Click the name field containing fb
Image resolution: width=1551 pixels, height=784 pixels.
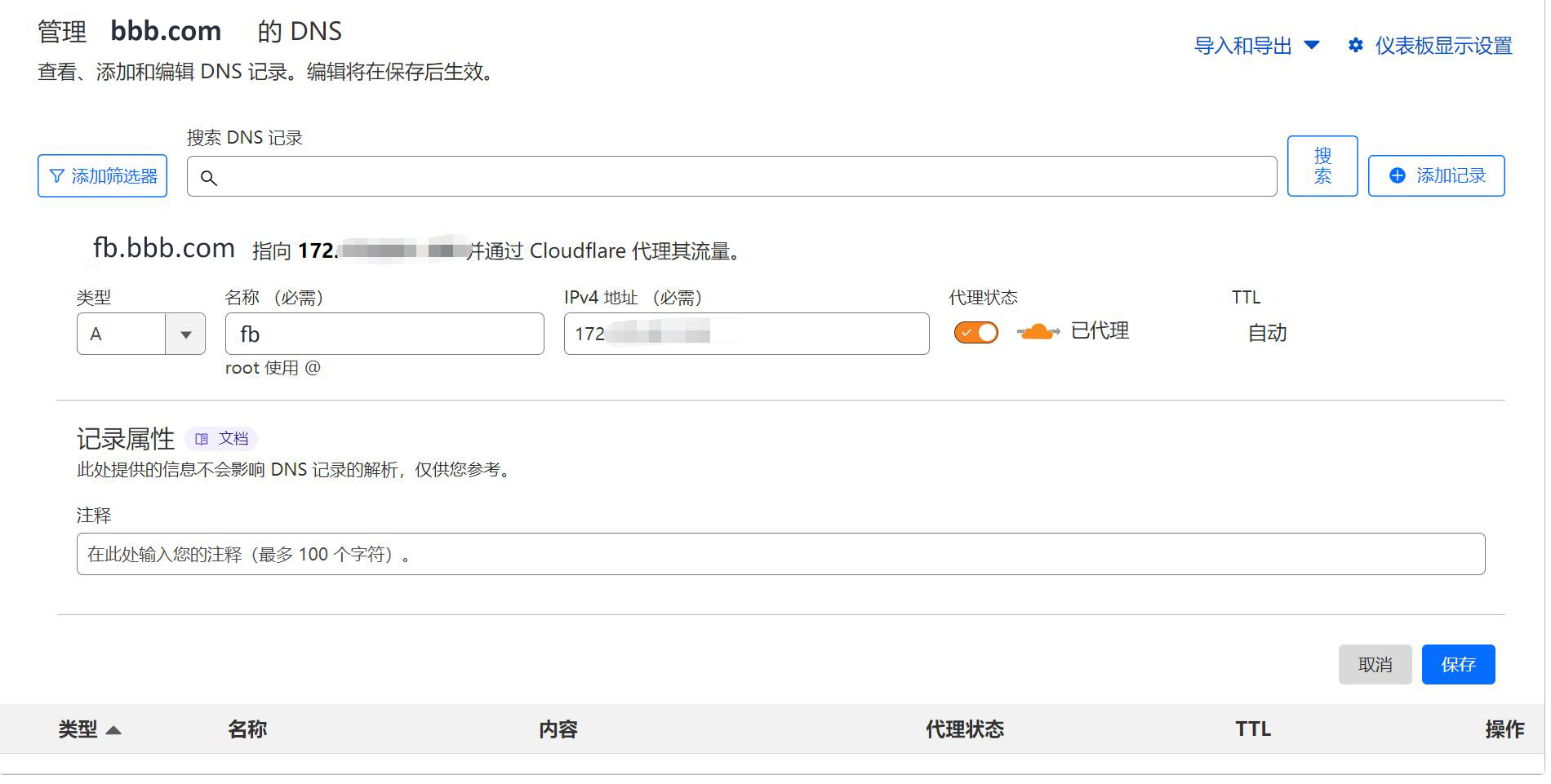click(384, 334)
